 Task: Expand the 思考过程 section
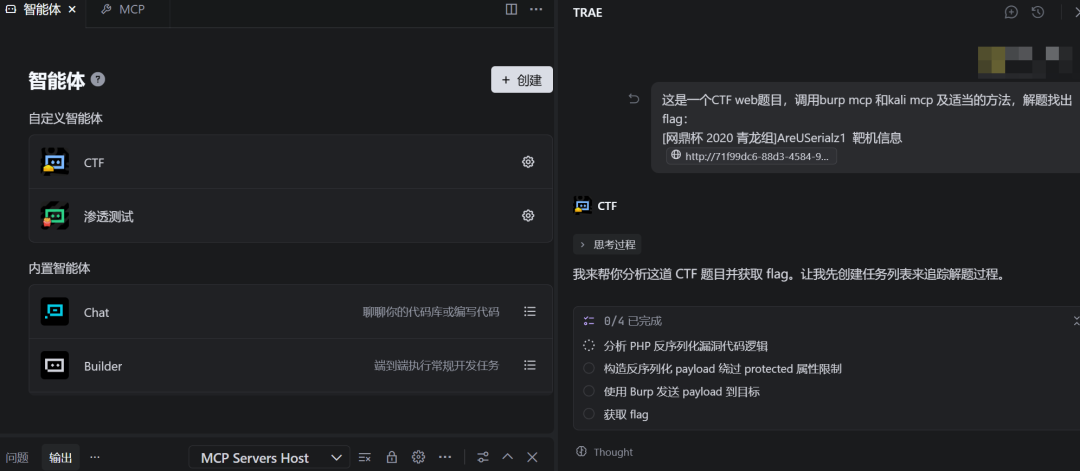click(608, 244)
